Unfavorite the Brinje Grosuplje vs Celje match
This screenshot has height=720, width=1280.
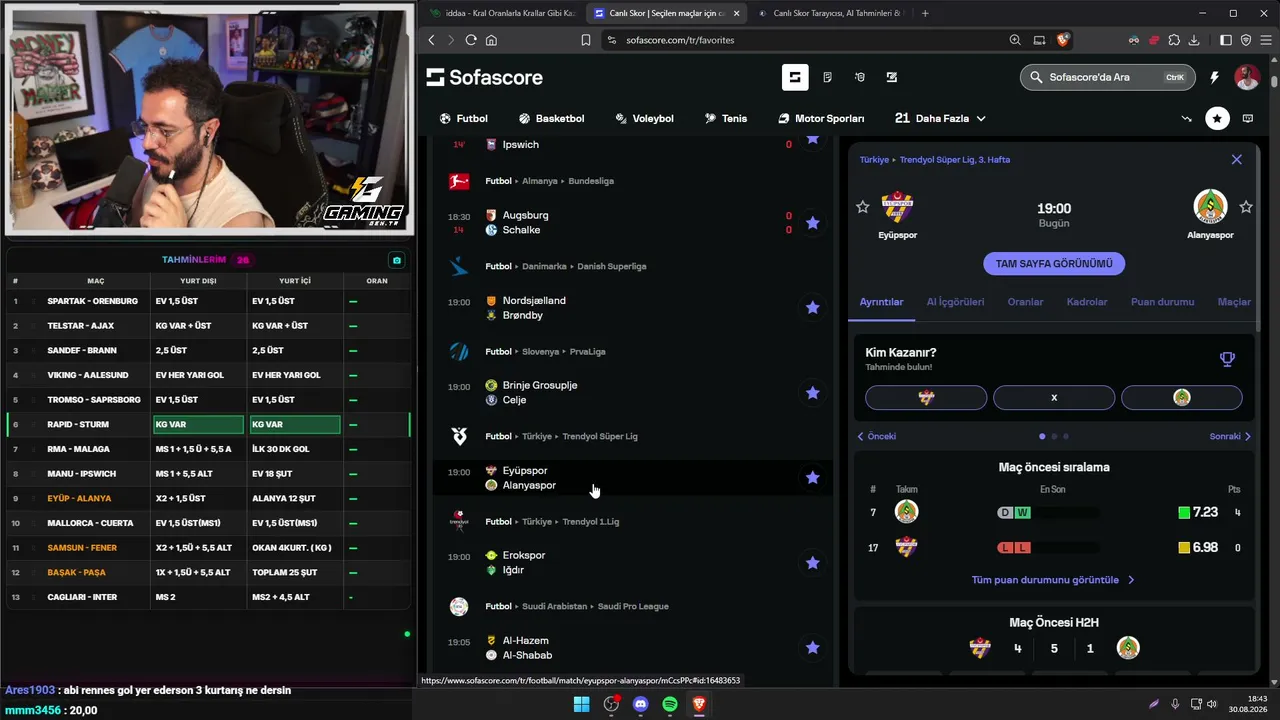(x=812, y=393)
